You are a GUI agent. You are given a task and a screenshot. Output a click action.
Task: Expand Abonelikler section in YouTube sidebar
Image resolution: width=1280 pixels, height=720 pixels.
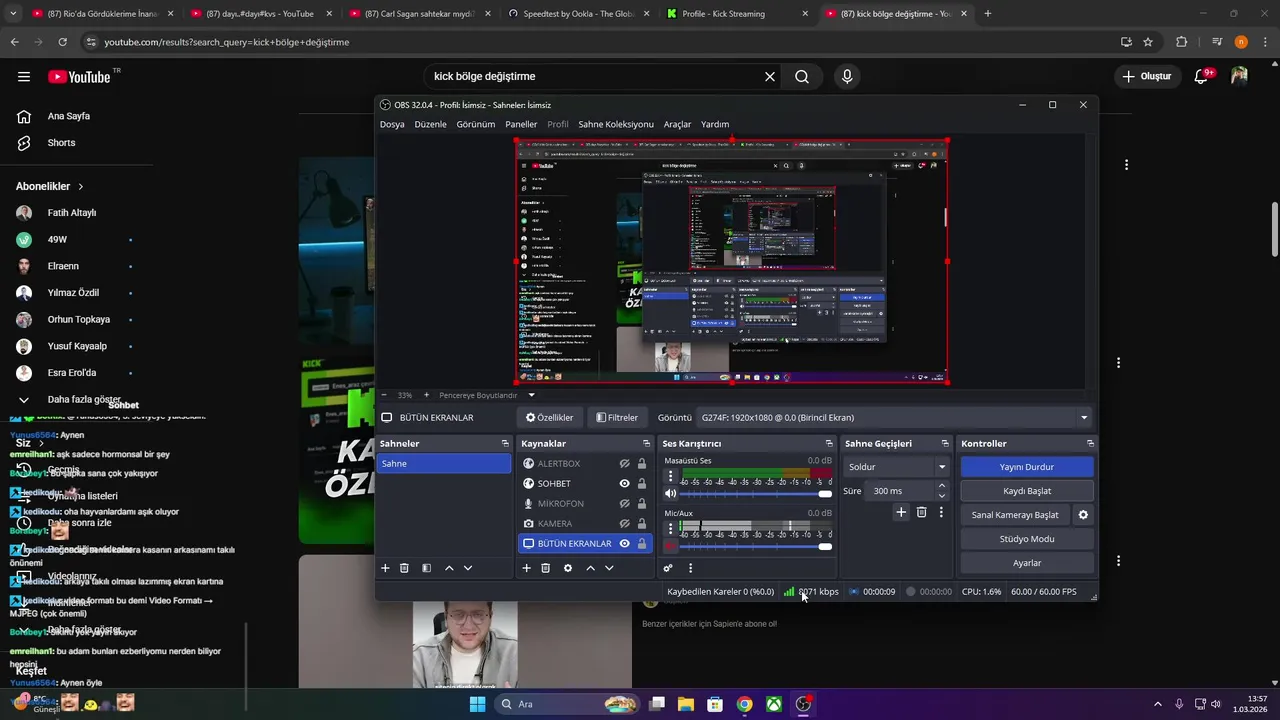point(50,186)
